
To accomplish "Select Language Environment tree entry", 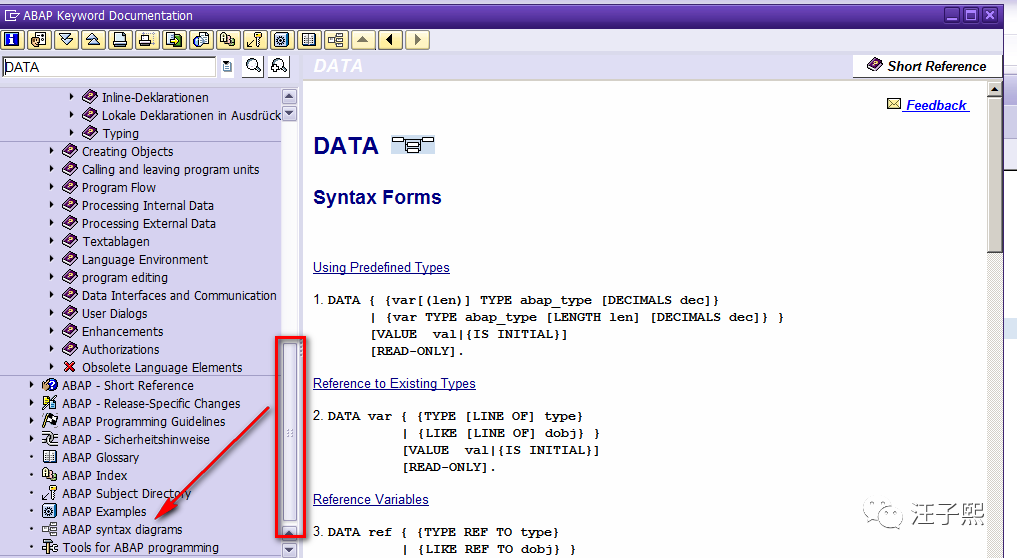I will [x=145, y=260].
